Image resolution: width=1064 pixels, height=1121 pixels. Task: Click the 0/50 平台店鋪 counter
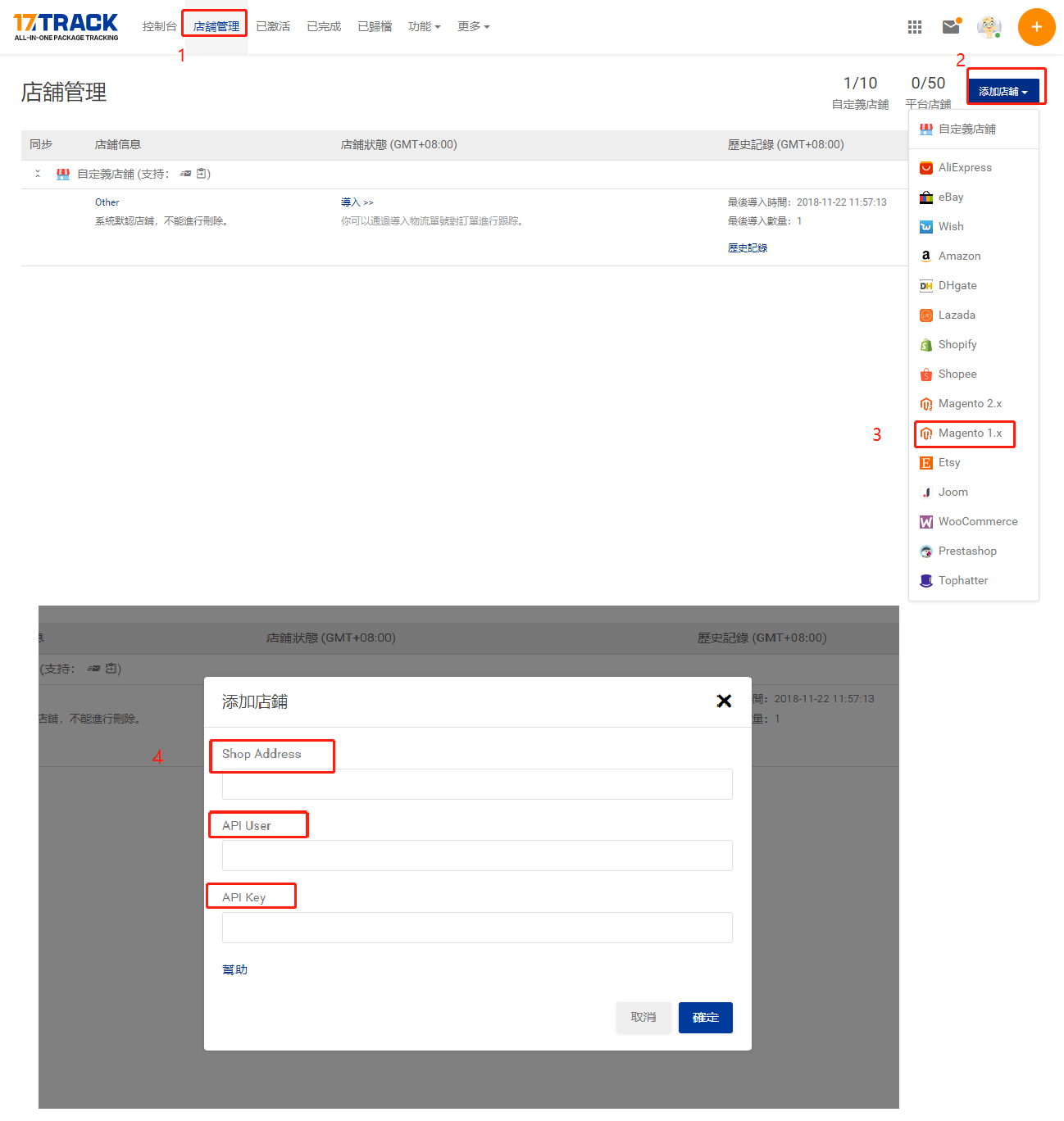click(x=928, y=93)
